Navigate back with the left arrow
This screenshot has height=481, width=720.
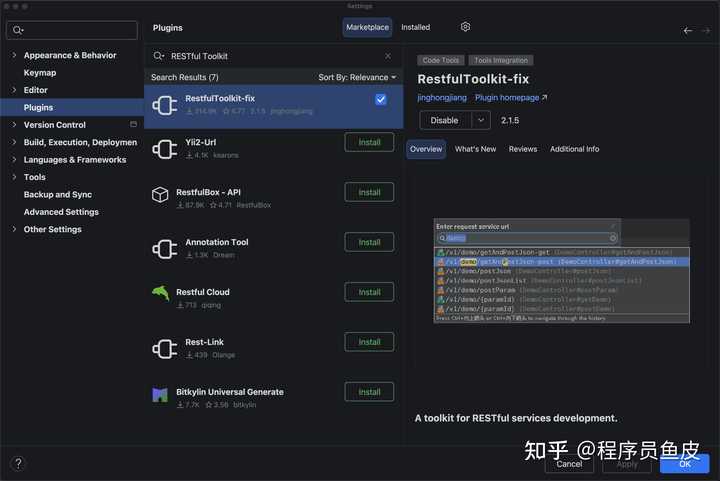(687, 31)
